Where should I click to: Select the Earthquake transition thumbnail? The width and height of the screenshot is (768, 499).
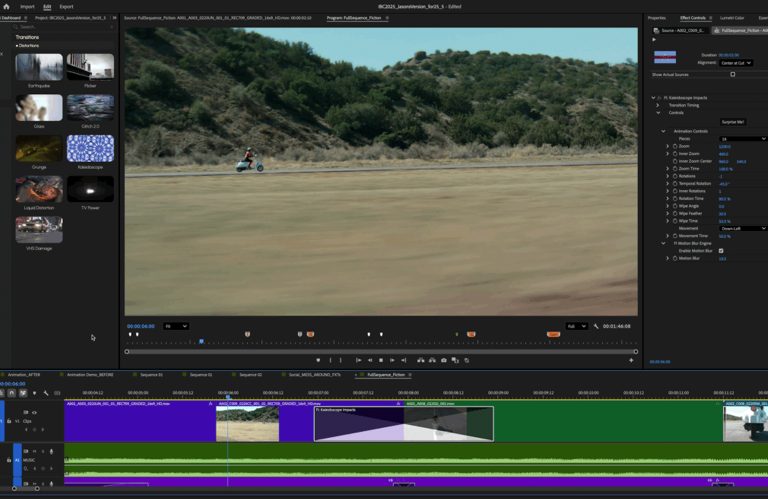click(39, 67)
